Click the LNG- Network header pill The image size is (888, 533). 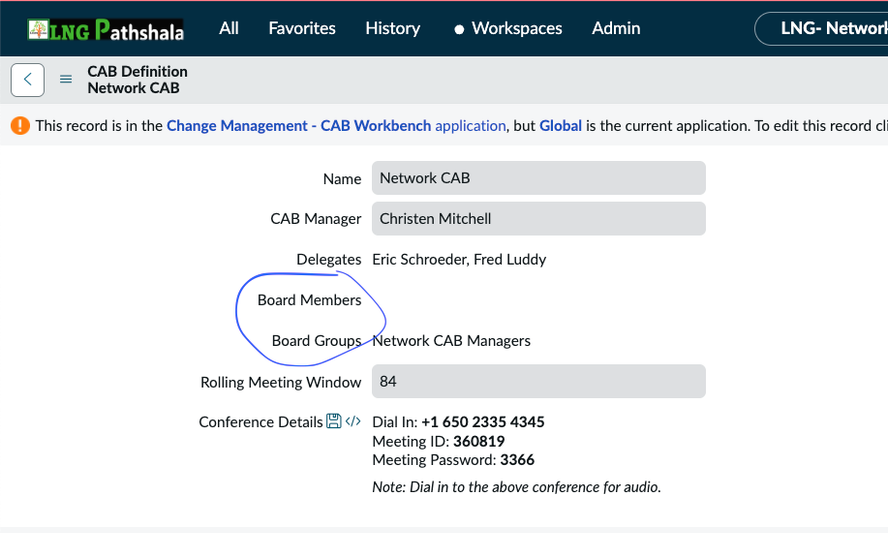825,28
